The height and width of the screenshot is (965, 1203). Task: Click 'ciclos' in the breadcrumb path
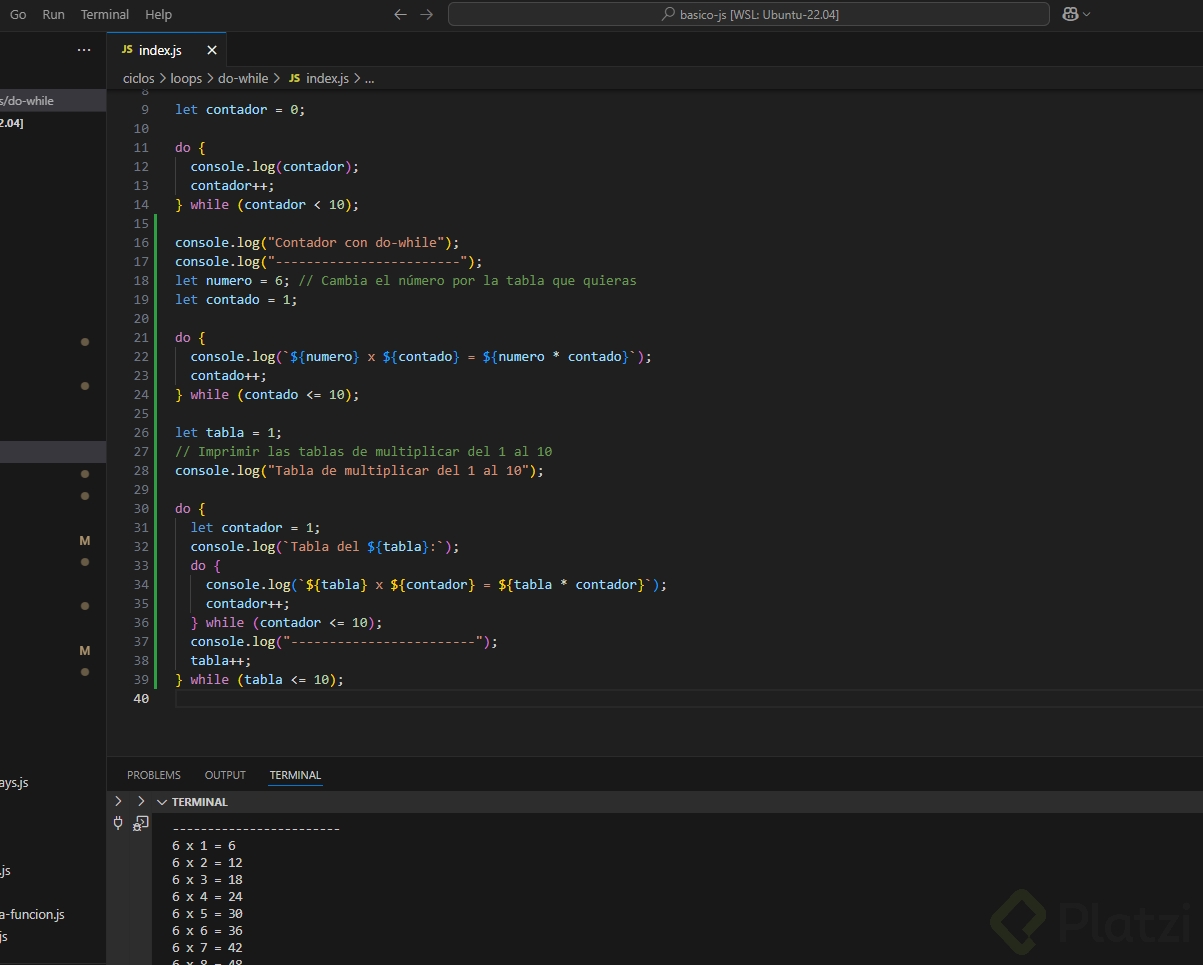point(139,78)
